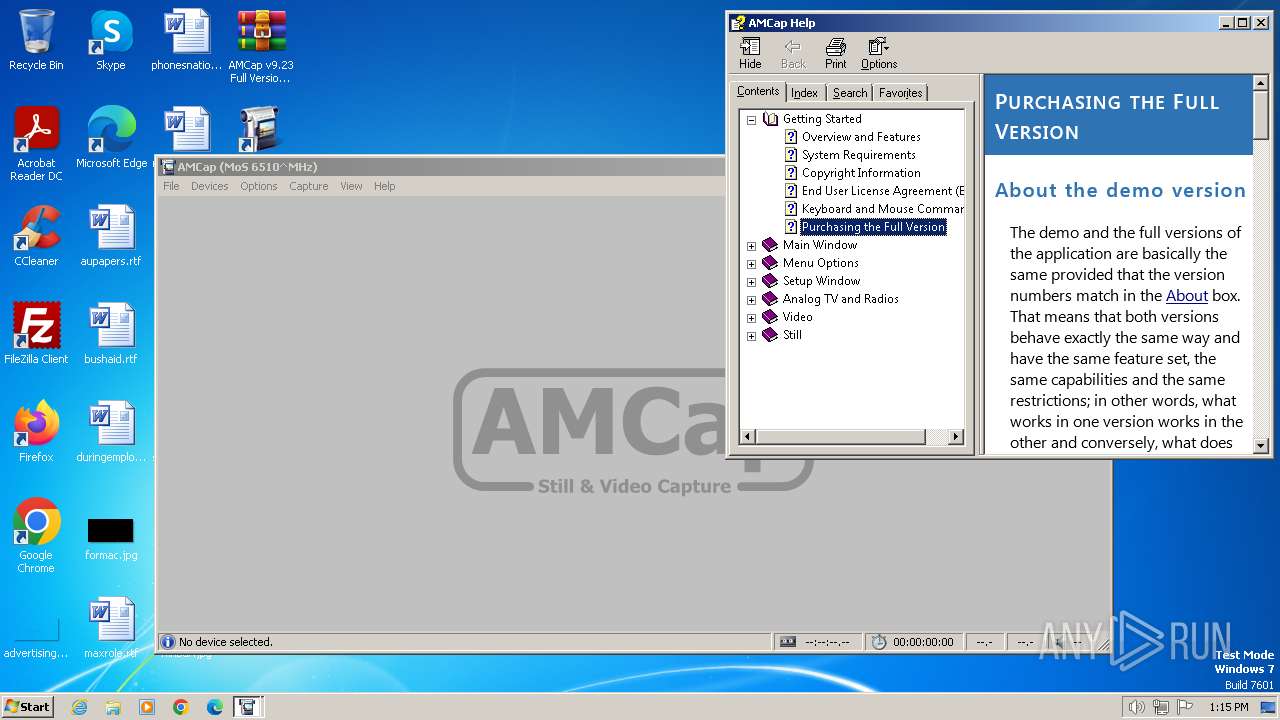Image resolution: width=1280 pixels, height=720 pixels.
Task: Open the Help menu in AMCap
Action: (x=384, y=186)
